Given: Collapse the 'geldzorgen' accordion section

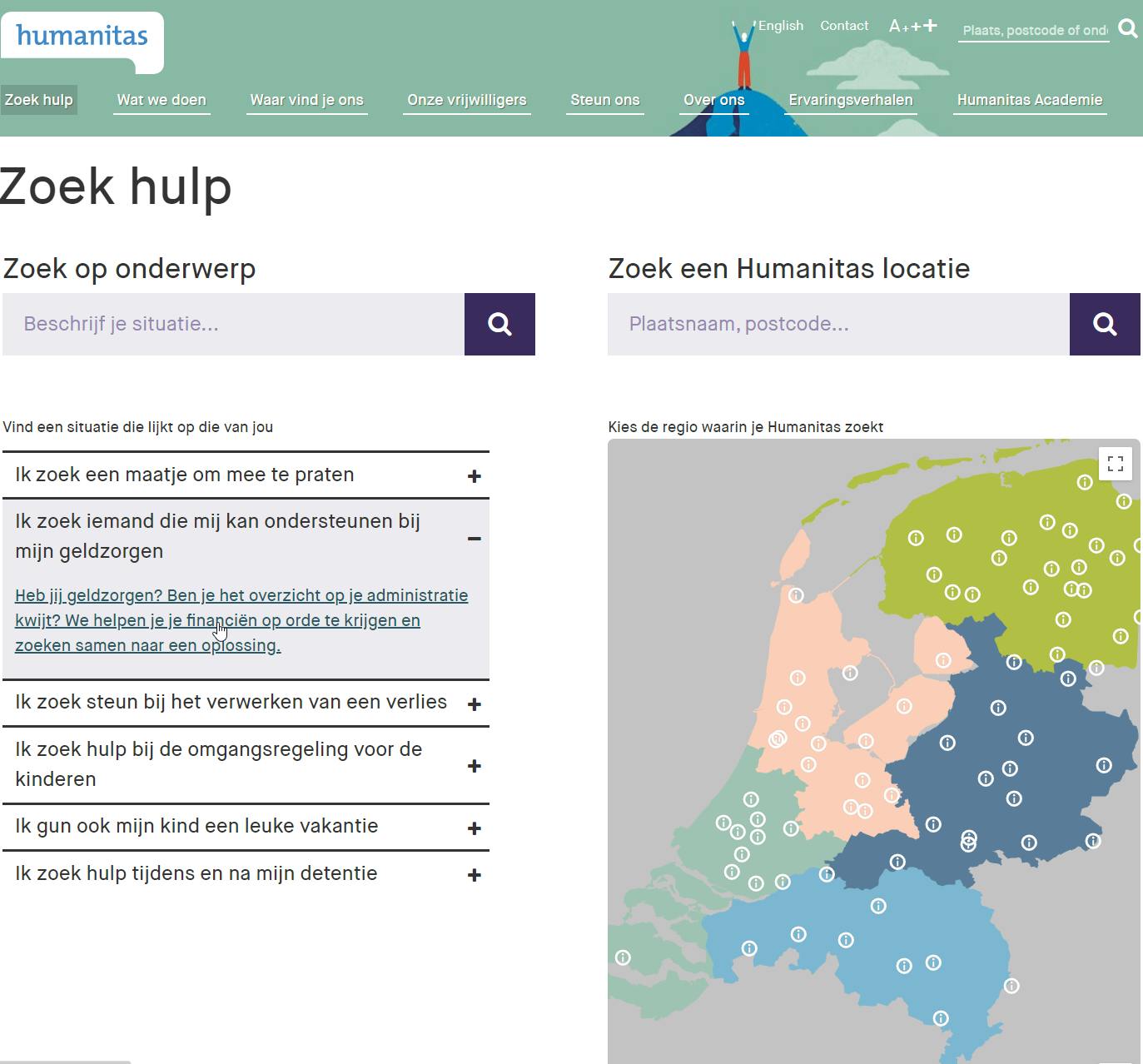Looking at the screenshot, I should click(246, 536).
